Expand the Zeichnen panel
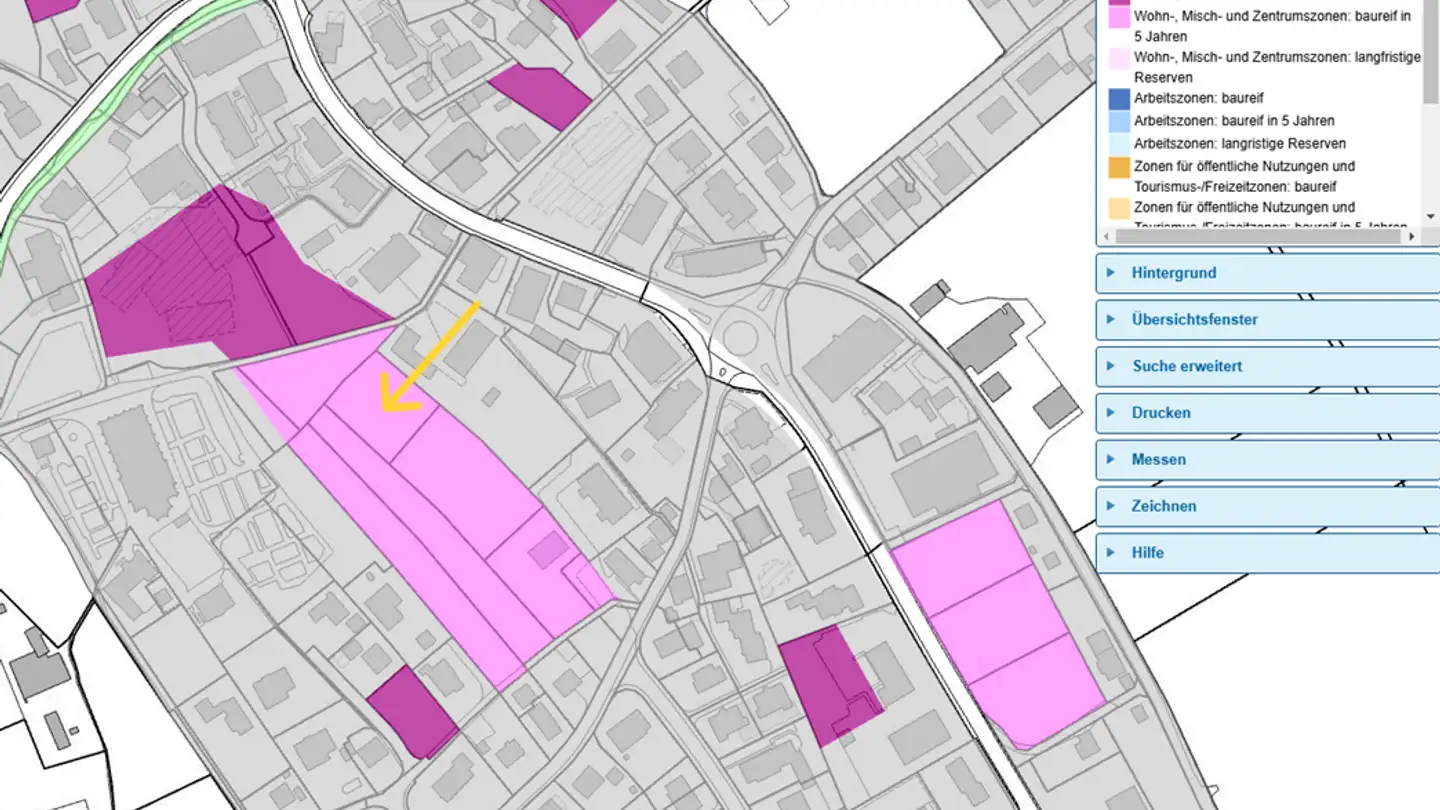The height and width of the screenshot is (810, 1440). [x=1163, y=506]
